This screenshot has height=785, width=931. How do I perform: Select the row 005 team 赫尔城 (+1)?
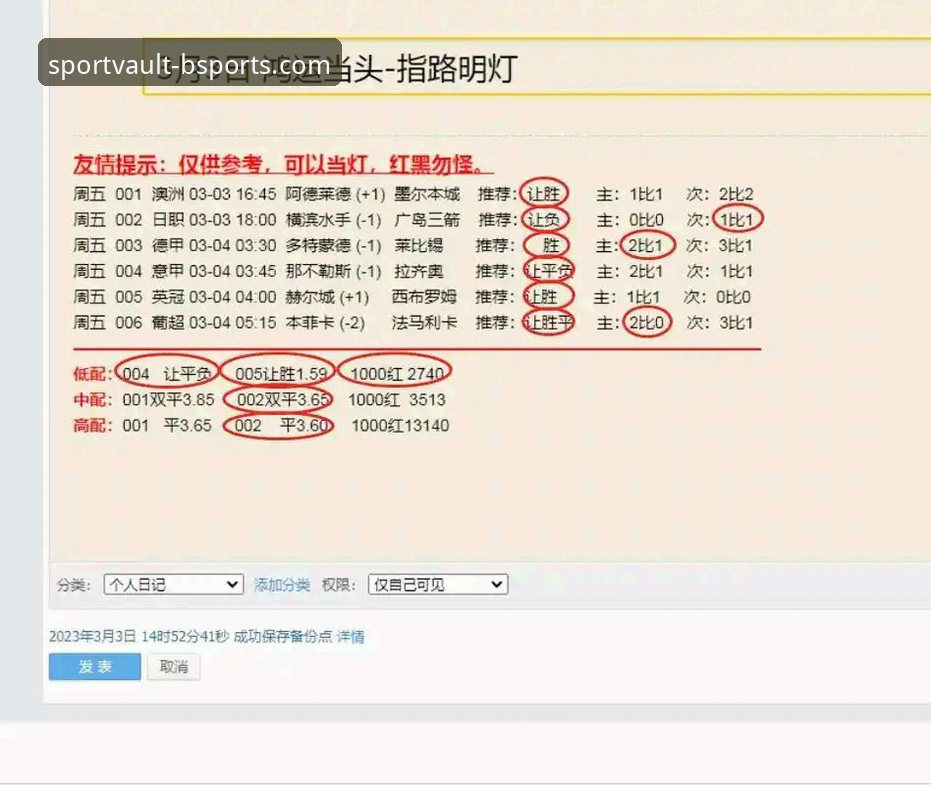pyautogui.click(x=327, y=297)
